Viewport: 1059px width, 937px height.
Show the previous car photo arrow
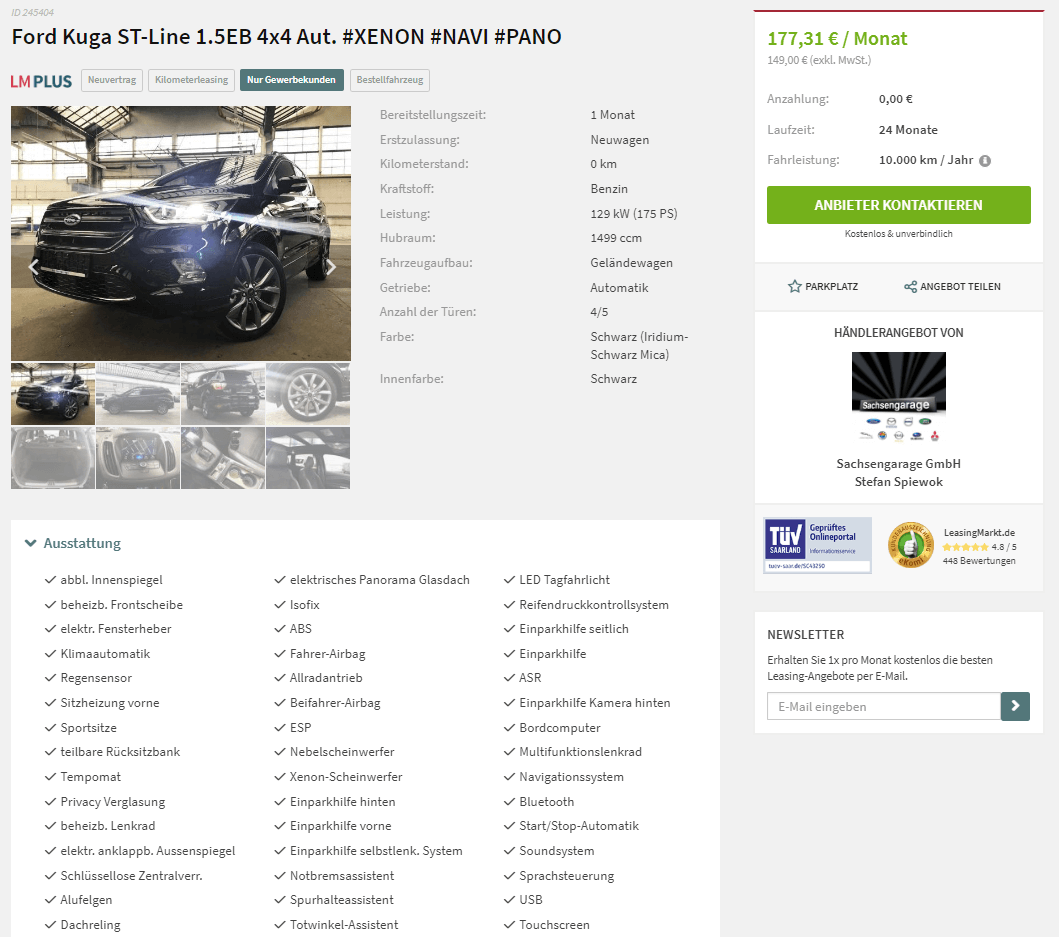pos(32,267)
